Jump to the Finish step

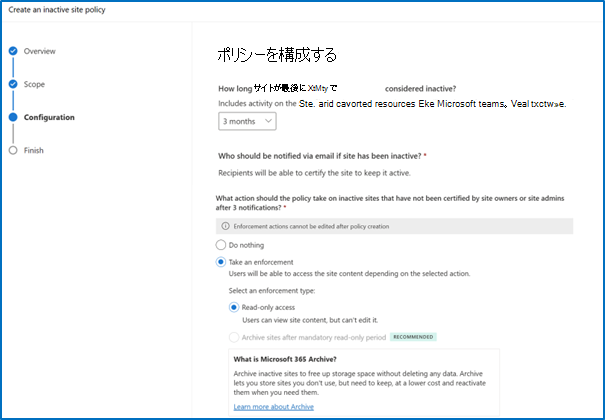point(34,150)
